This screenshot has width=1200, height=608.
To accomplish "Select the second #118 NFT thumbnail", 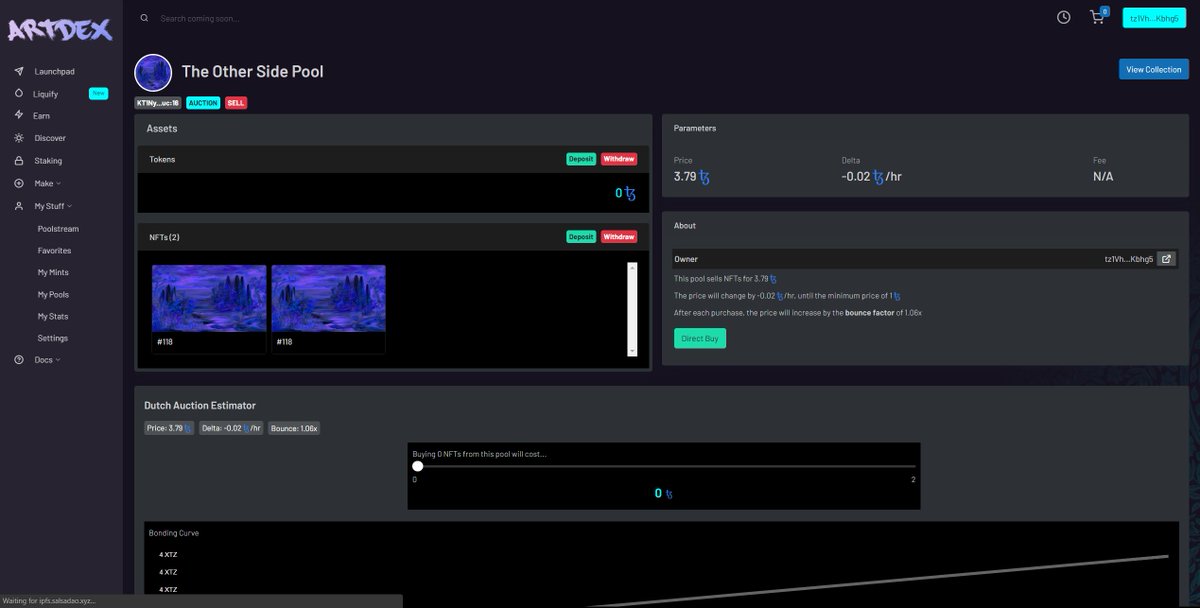I will (x=328, y=298).
